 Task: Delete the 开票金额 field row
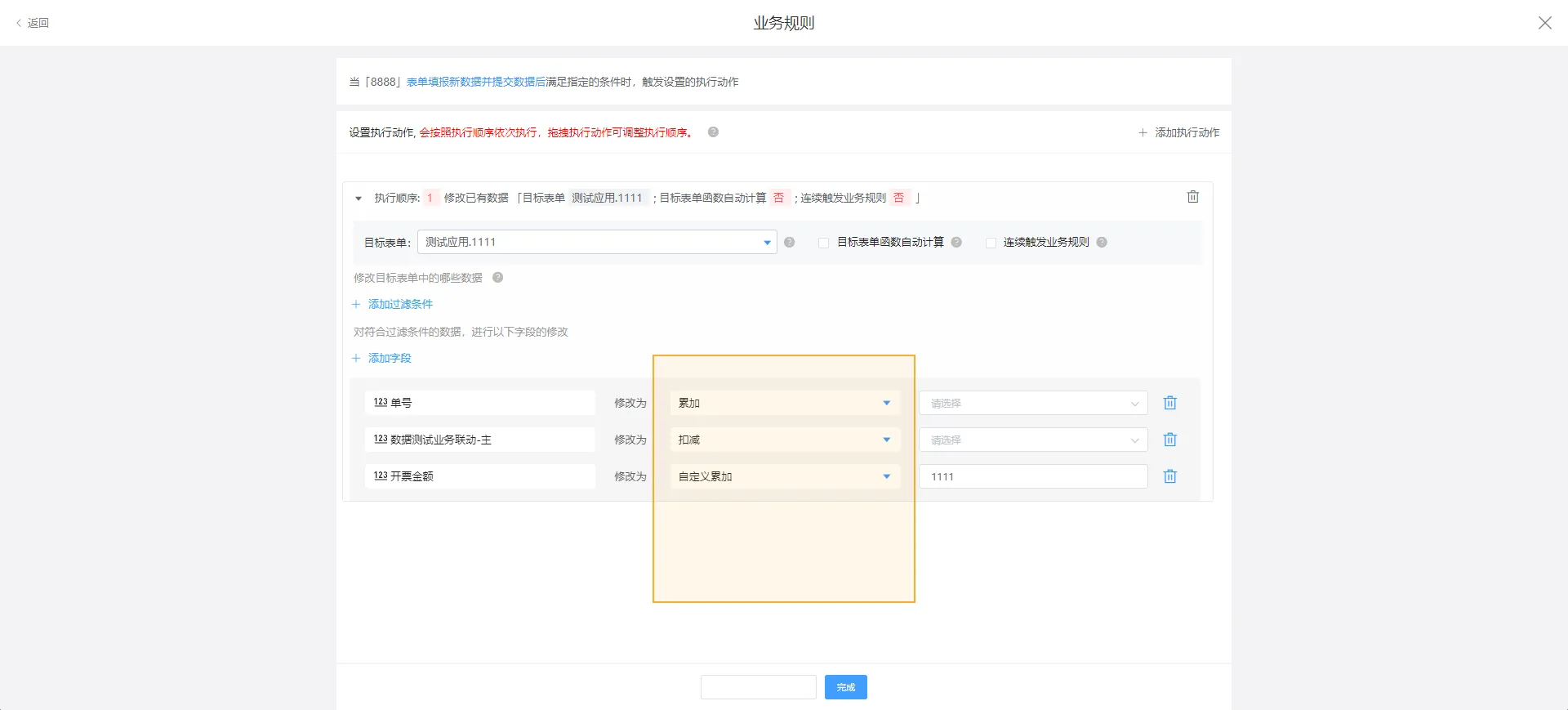point(1169,476)
